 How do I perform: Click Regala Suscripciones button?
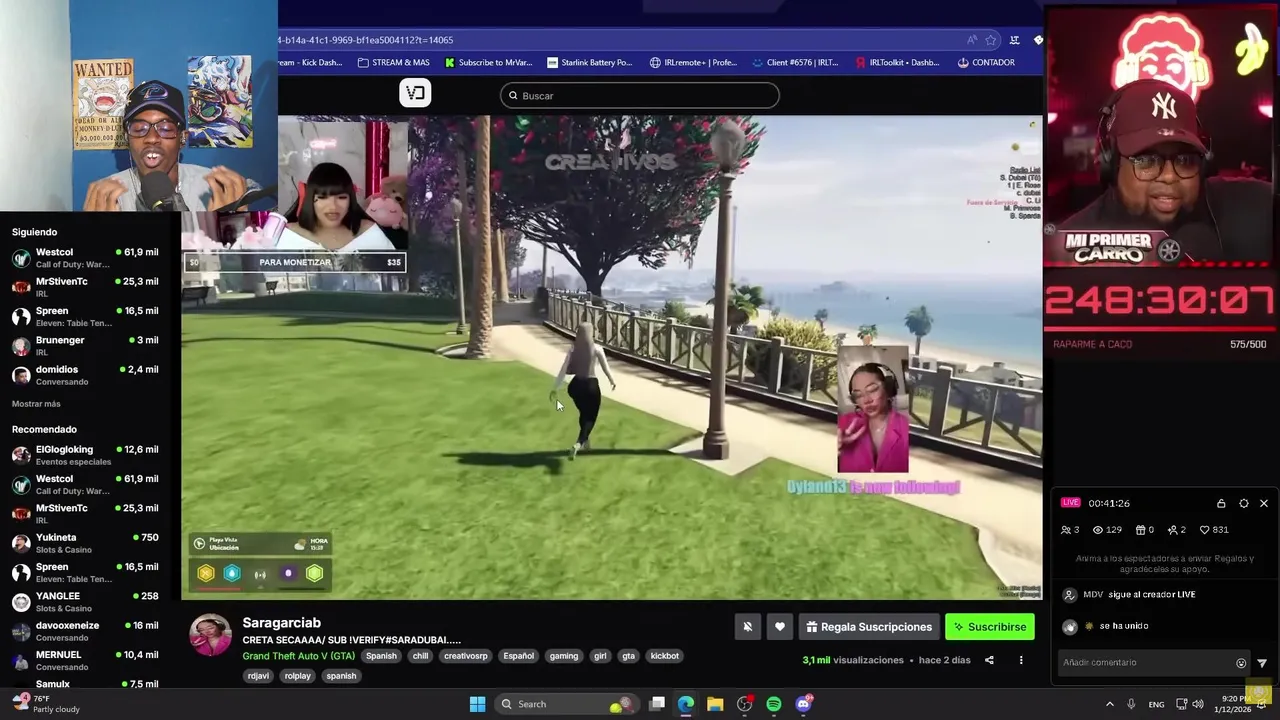coord(869,627)
